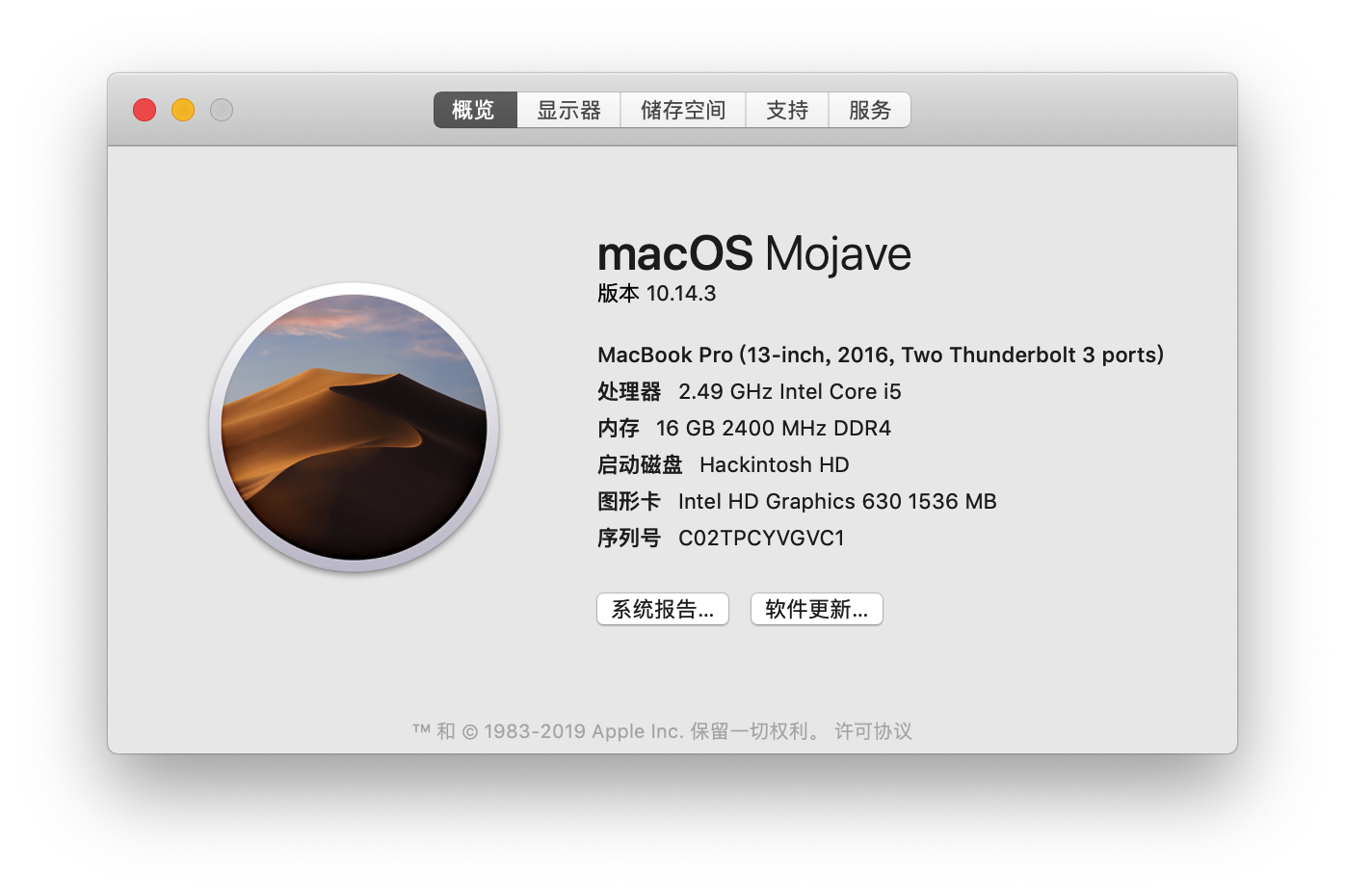Select the 储存空间 tab
The width and height of the screenshot is (1345, 896).
pyautogui.click(x=683, y=110)
